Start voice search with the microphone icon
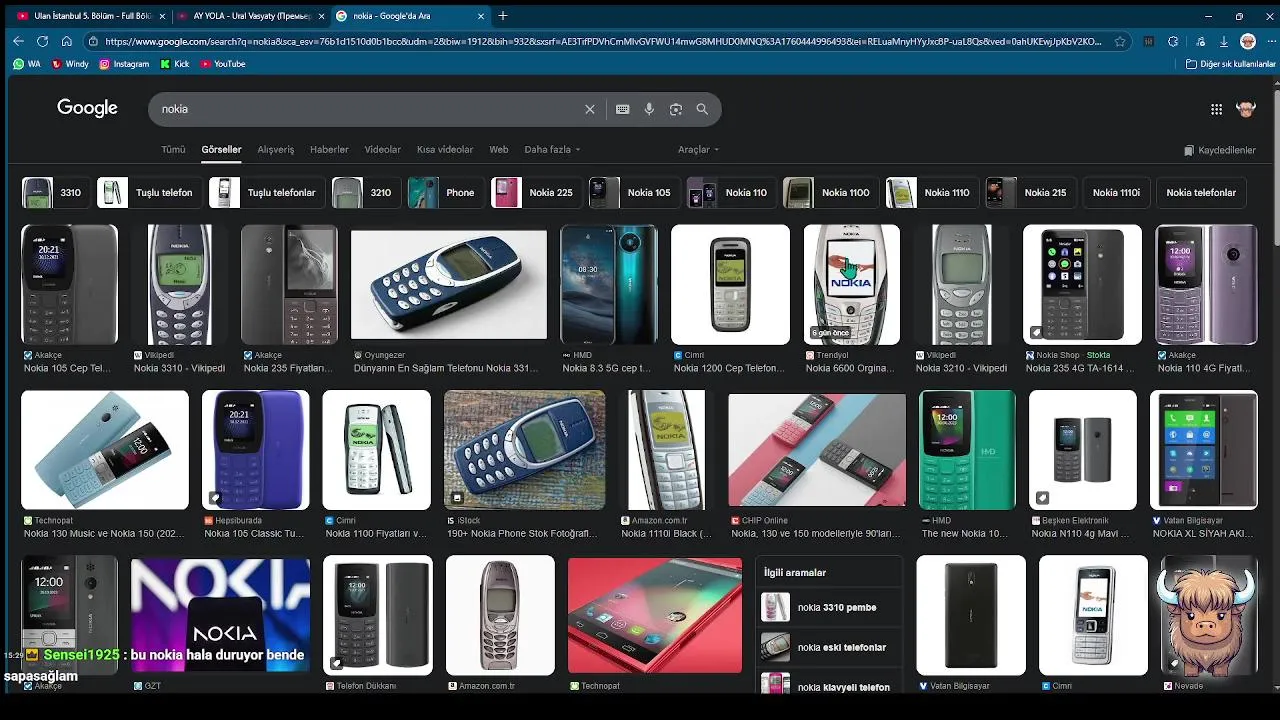The height and width of the screenshot is (720, 1280). (x=649, y=109)
